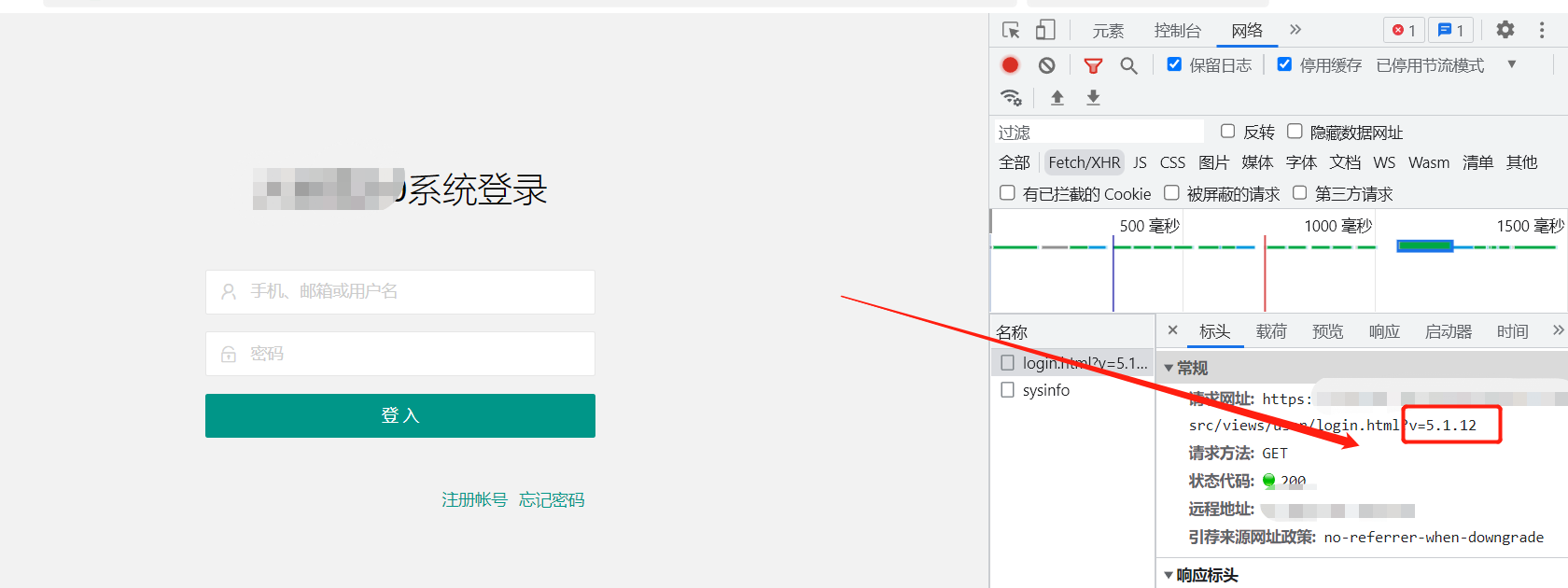This screenshot has height=588, width=1568.
Task: Click the import HAR upload icon
Action: click(x=1057, y=98)
